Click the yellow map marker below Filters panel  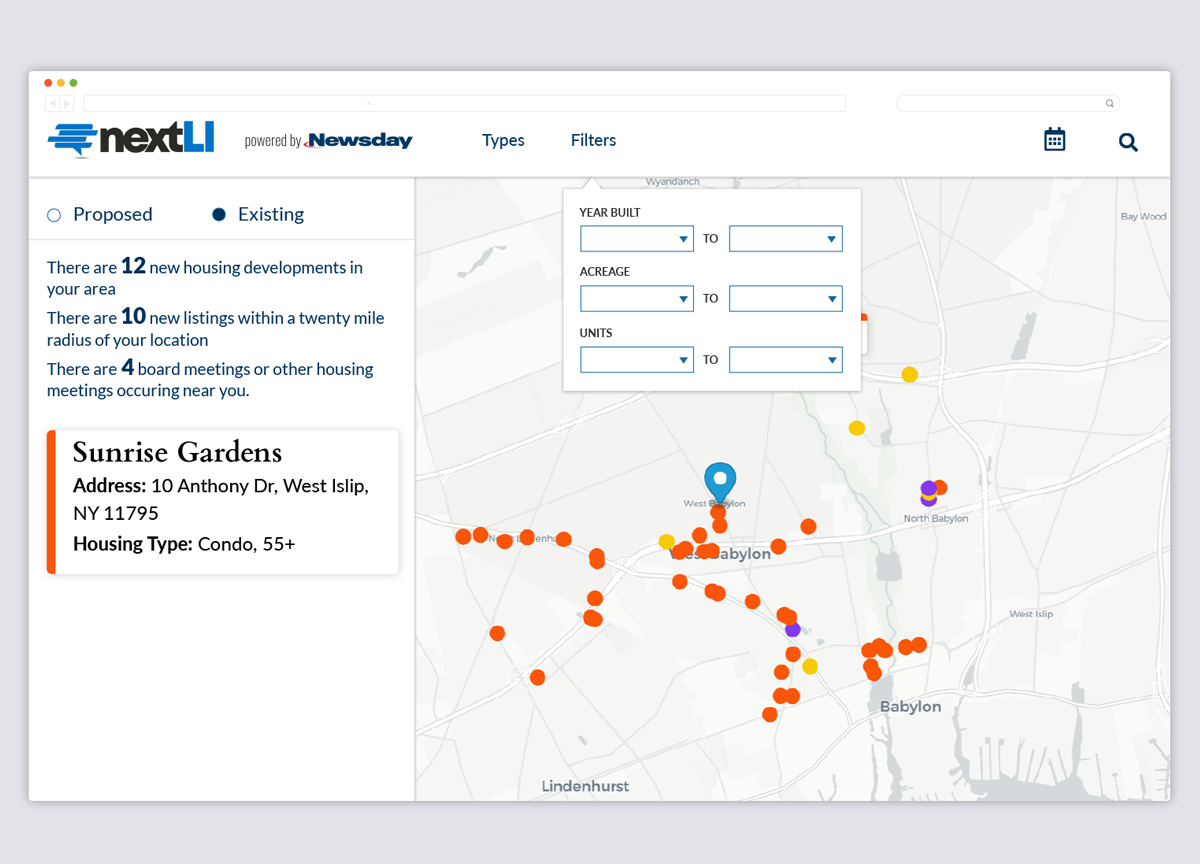pyautogui.click(x=909, y=375)
